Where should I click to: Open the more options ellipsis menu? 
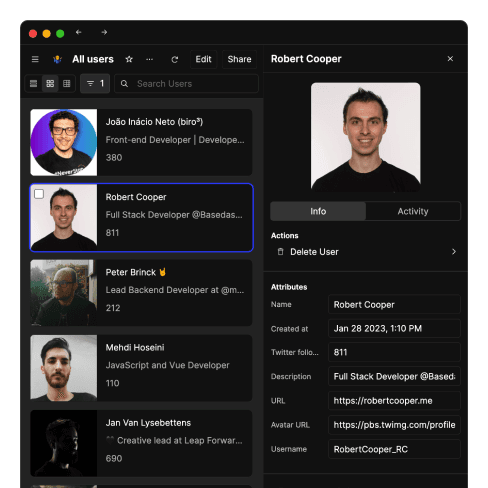pos(149,59)
